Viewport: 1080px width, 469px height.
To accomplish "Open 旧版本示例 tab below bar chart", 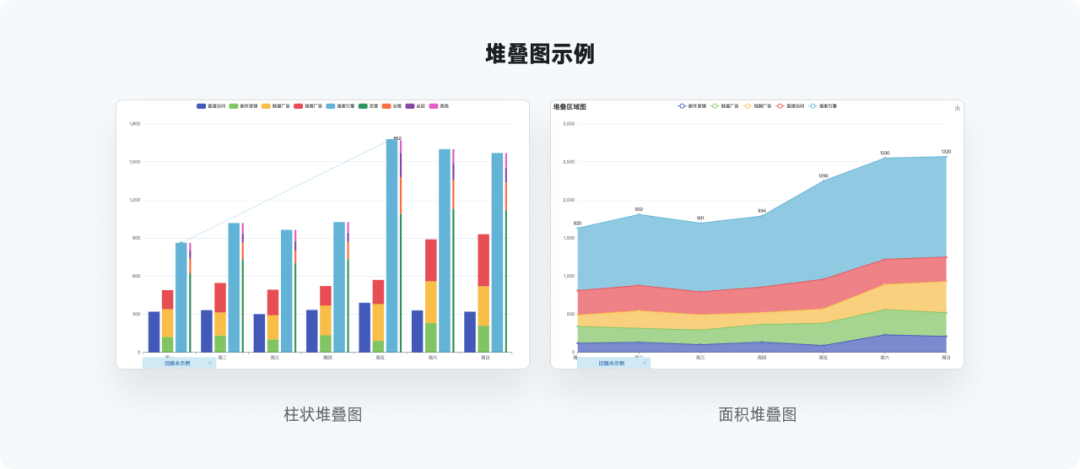I will [x=175, y=363].
